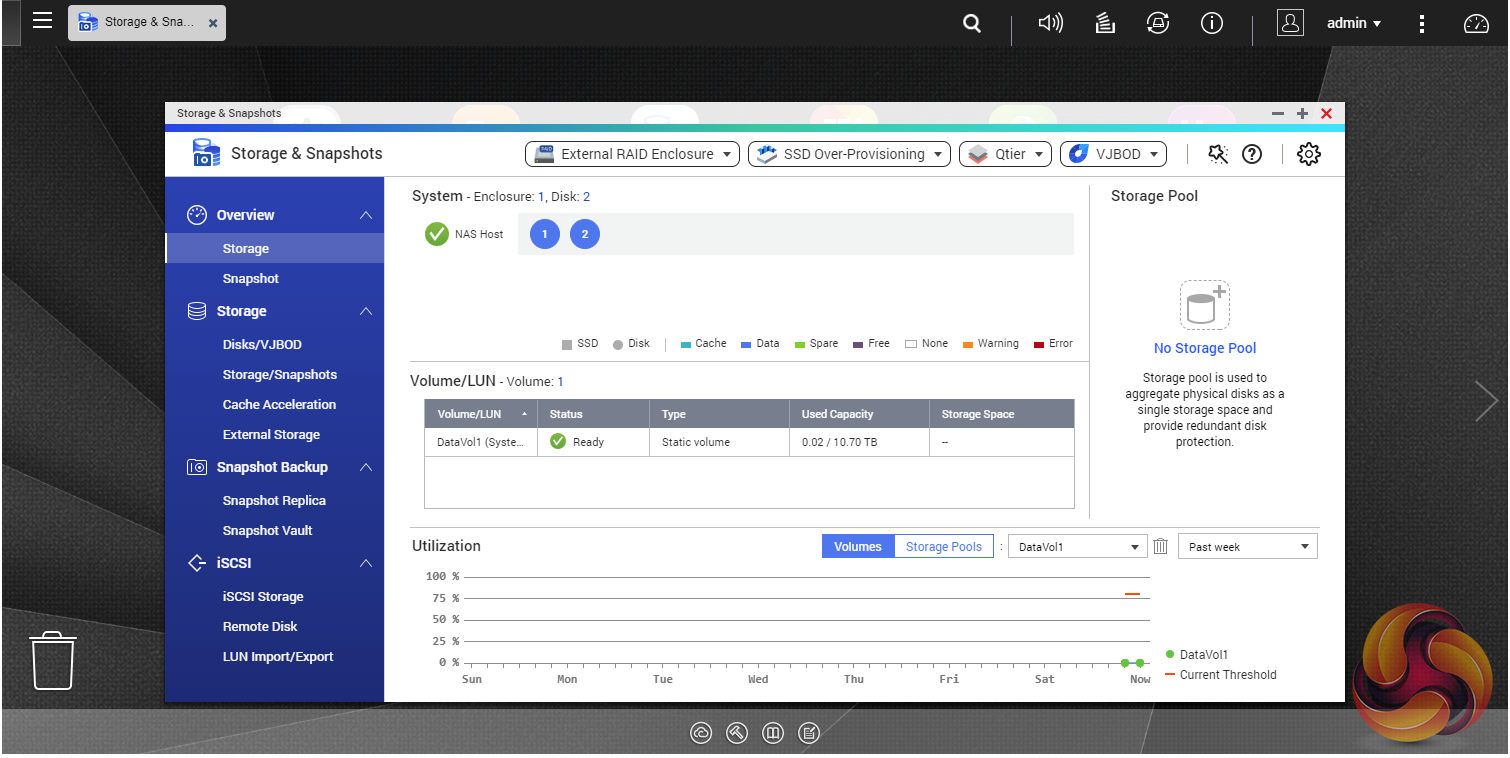Viewport: 1510px width, 758px height.
Task: Open the background tasks icon
Action: click(x=1105, y=23)
